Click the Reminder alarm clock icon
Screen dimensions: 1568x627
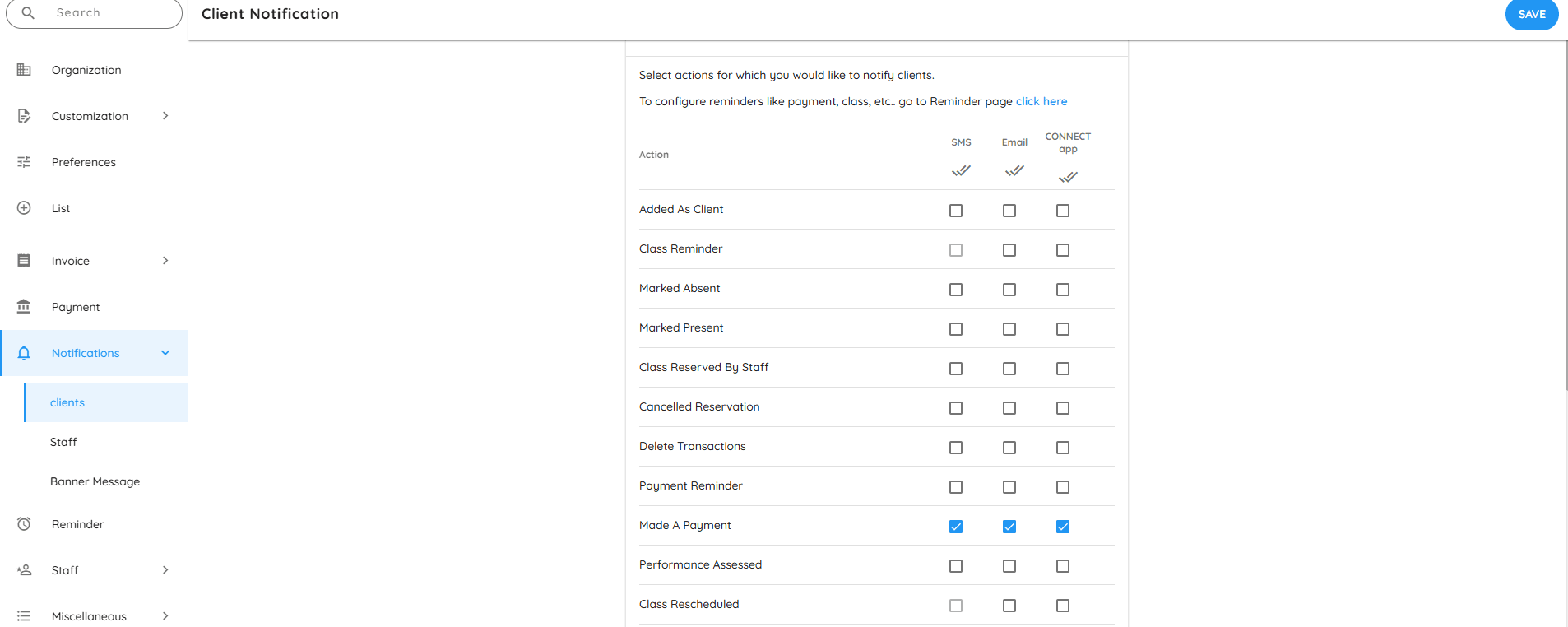click(24, 524)
